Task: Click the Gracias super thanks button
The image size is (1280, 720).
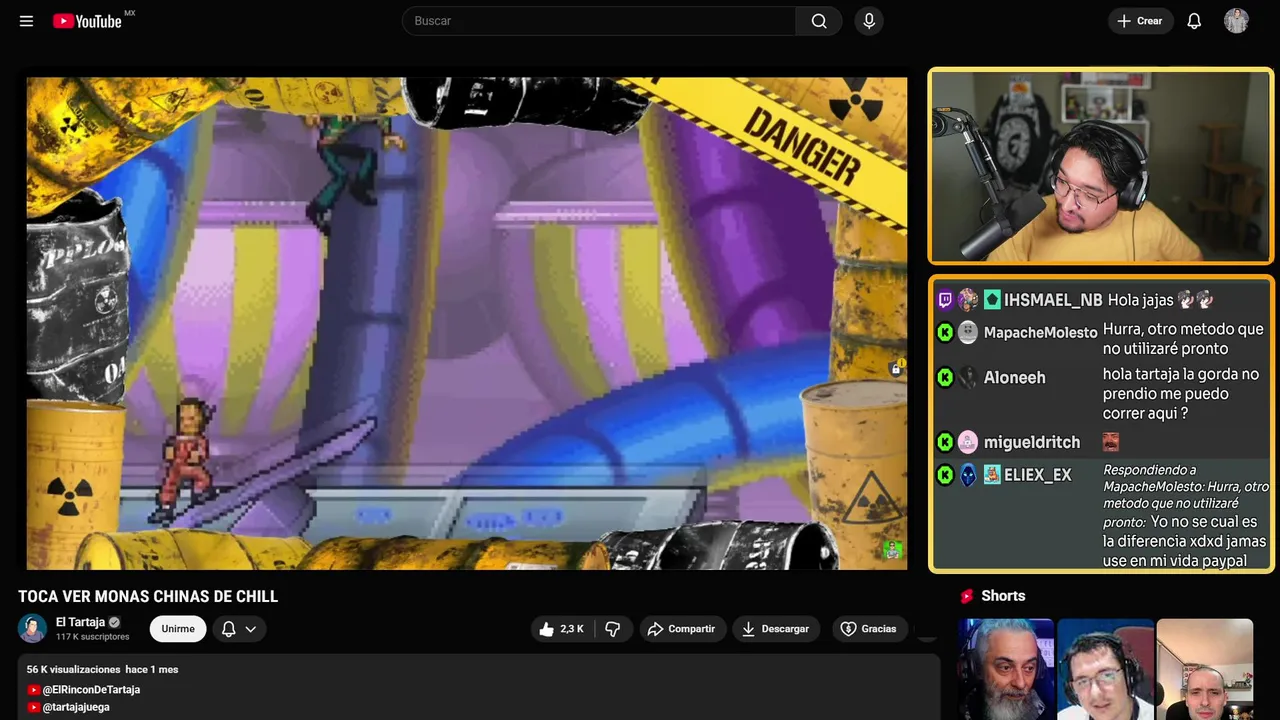Action: point(868,629)
